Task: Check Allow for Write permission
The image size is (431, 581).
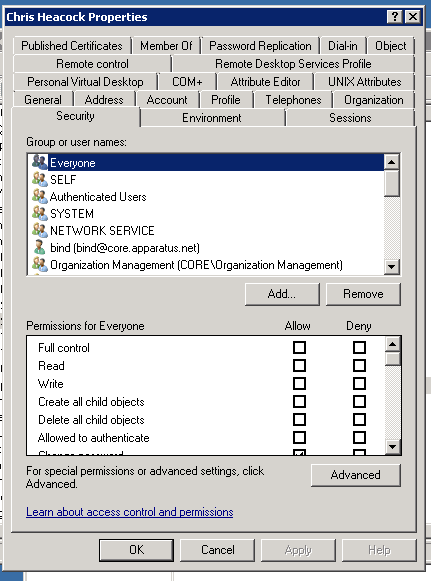Action: click(299, 384)
